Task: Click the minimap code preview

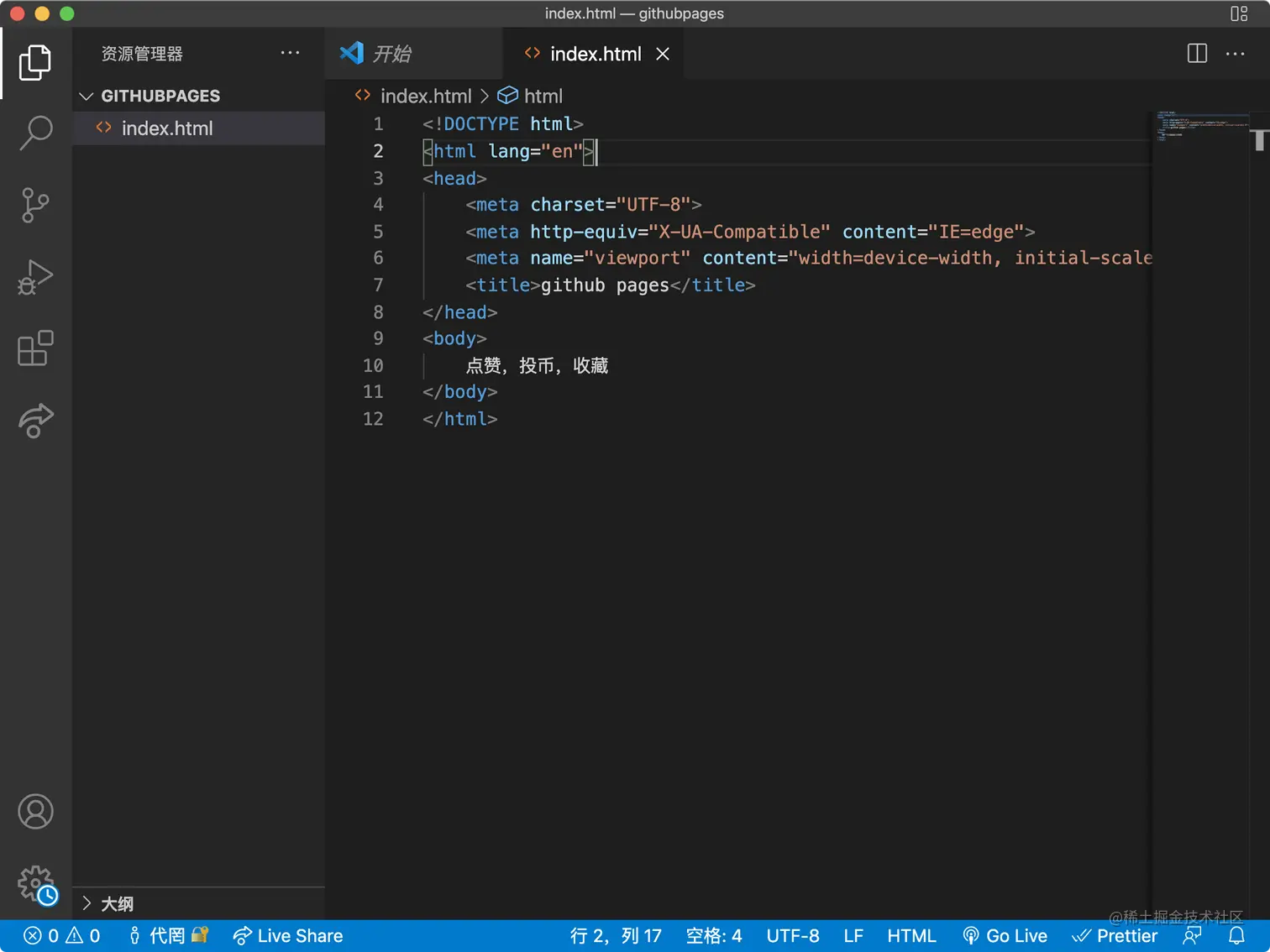Action: point(1201,126)
